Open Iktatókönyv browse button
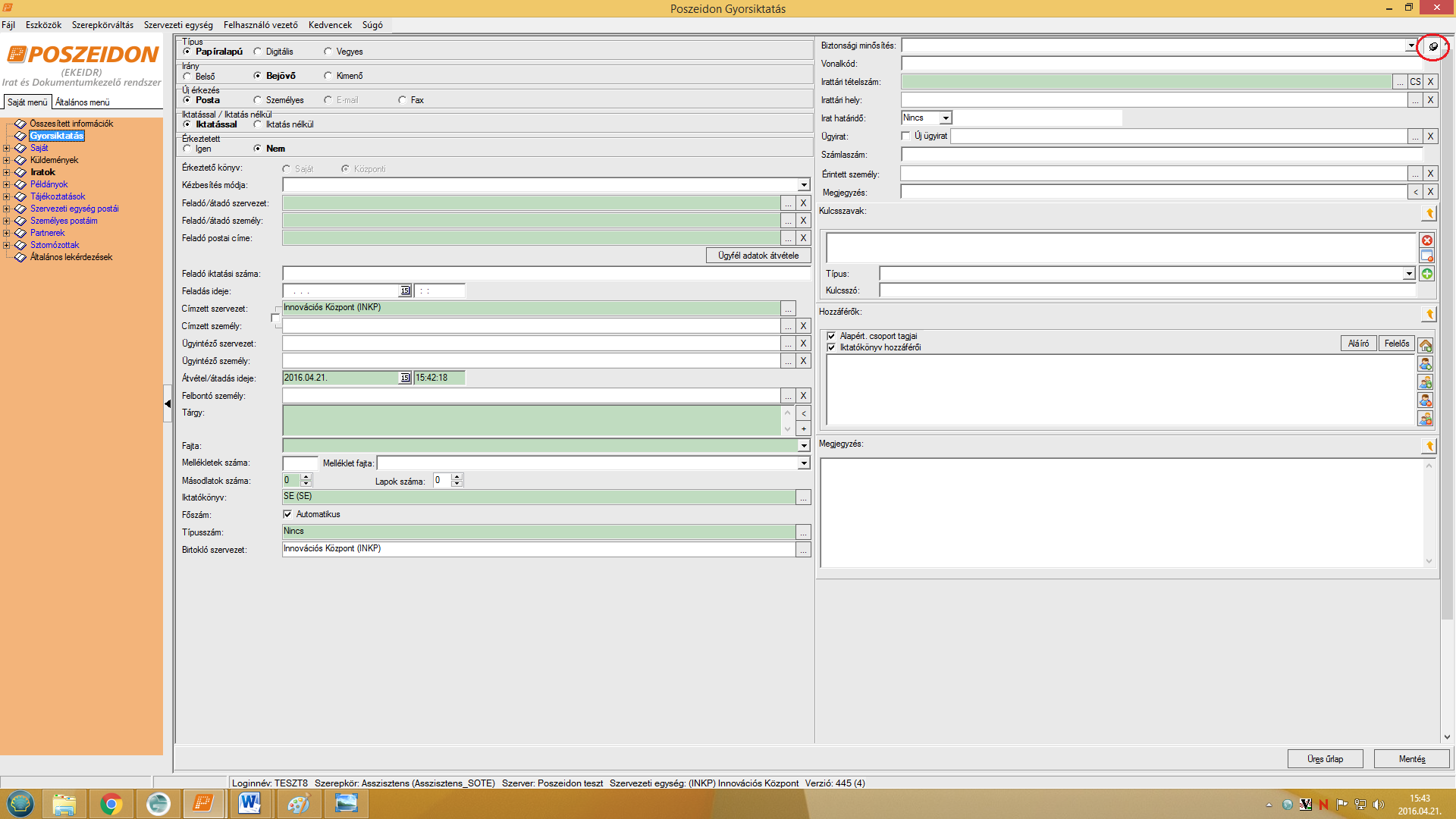This screenshot has width=1456, height=819. 803,497
